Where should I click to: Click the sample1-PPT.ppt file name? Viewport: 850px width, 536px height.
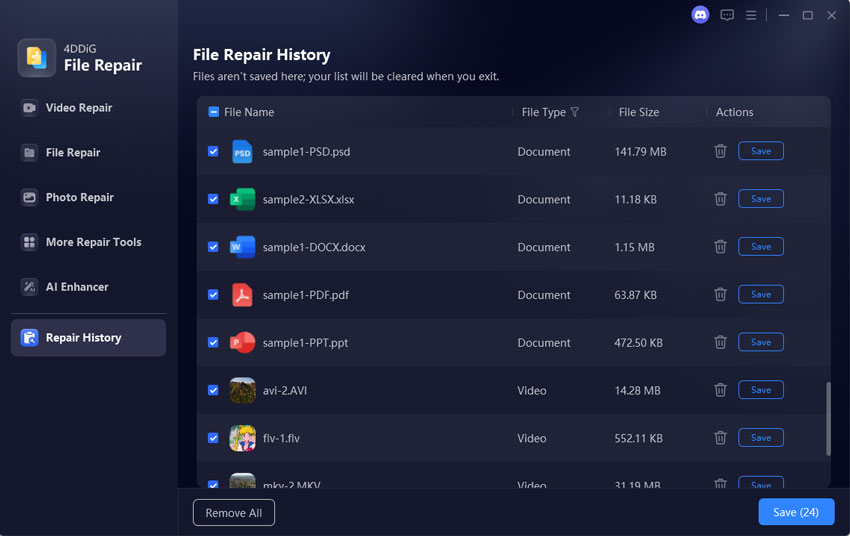tap(305, 343)
